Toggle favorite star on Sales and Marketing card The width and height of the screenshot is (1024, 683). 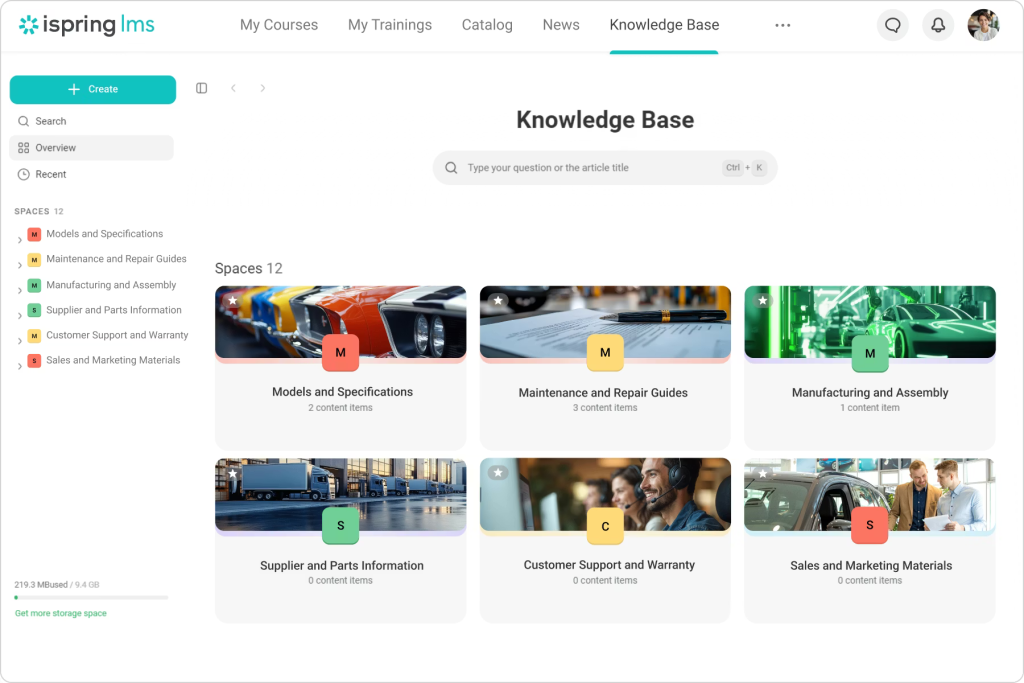coord(762,472)
